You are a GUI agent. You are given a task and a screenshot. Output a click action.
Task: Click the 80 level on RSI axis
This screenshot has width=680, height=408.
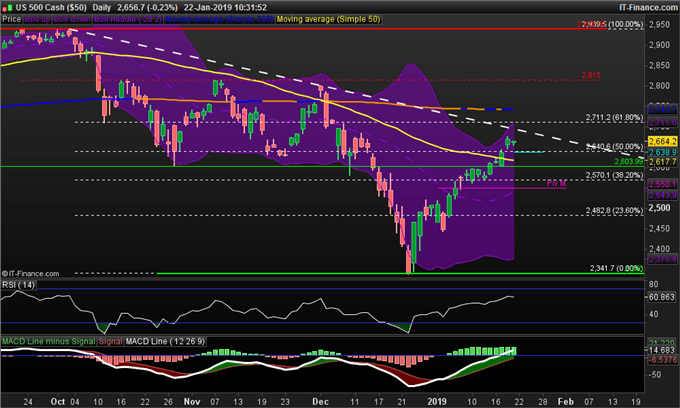tap(654, 284)
